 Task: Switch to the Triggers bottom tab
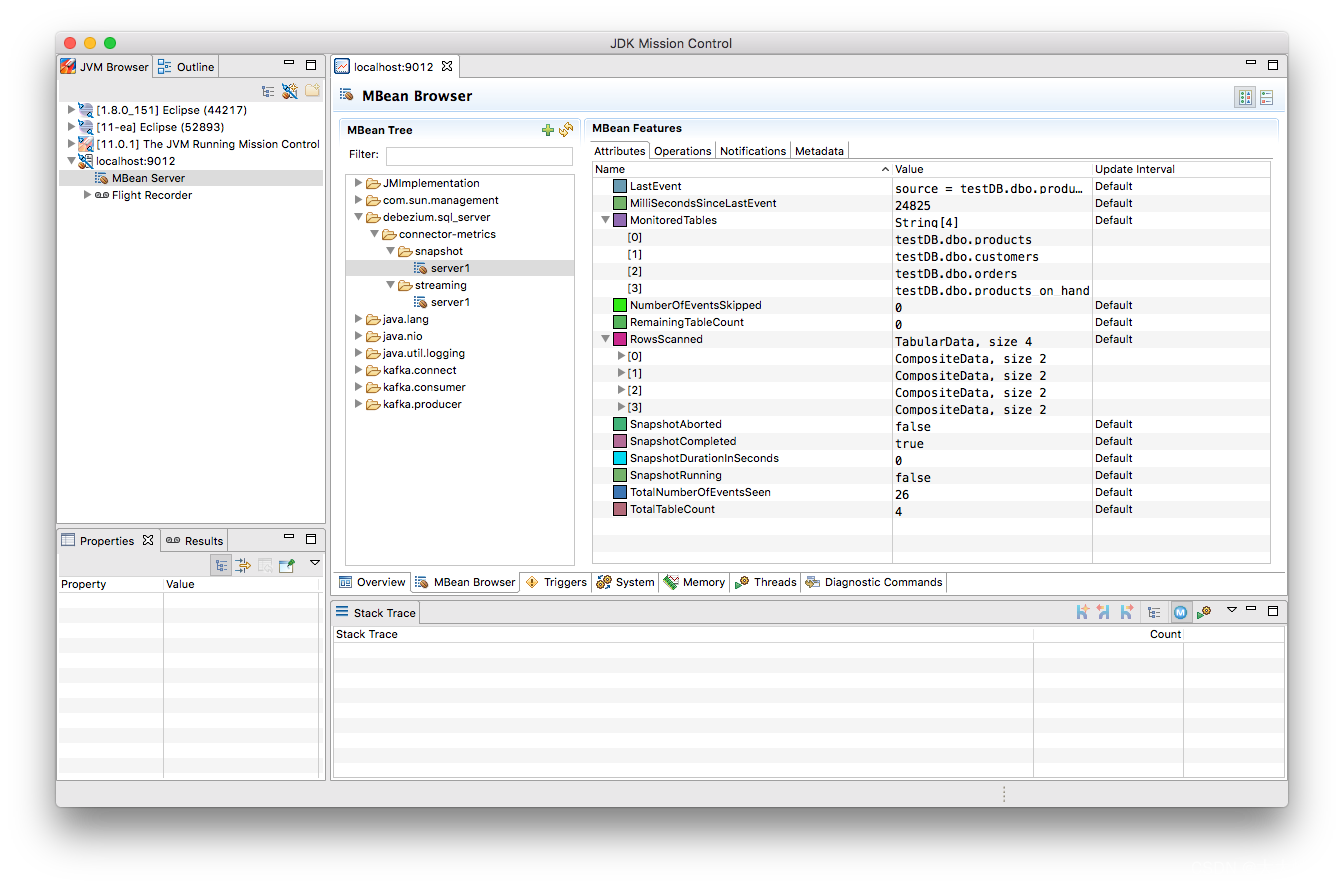pos(556,582)
